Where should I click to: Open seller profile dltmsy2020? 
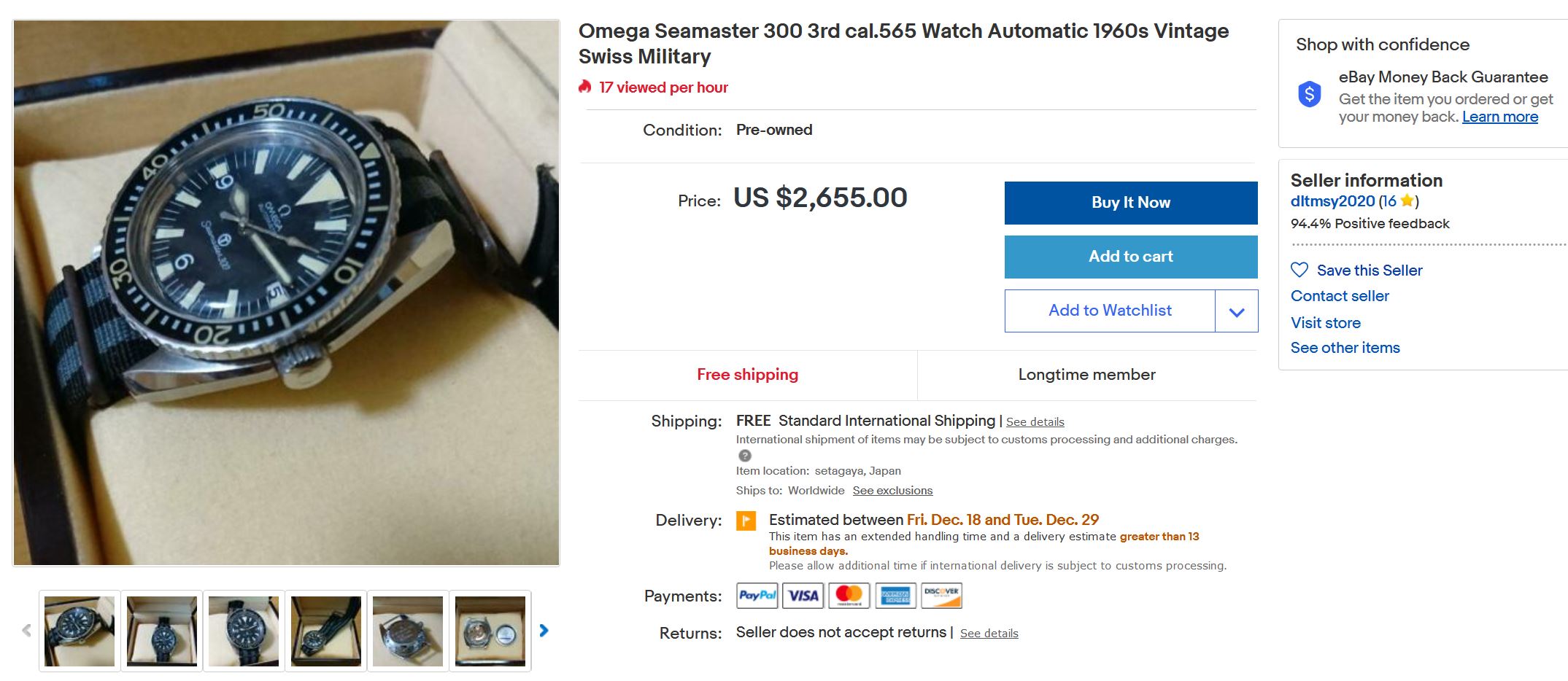1332,201
